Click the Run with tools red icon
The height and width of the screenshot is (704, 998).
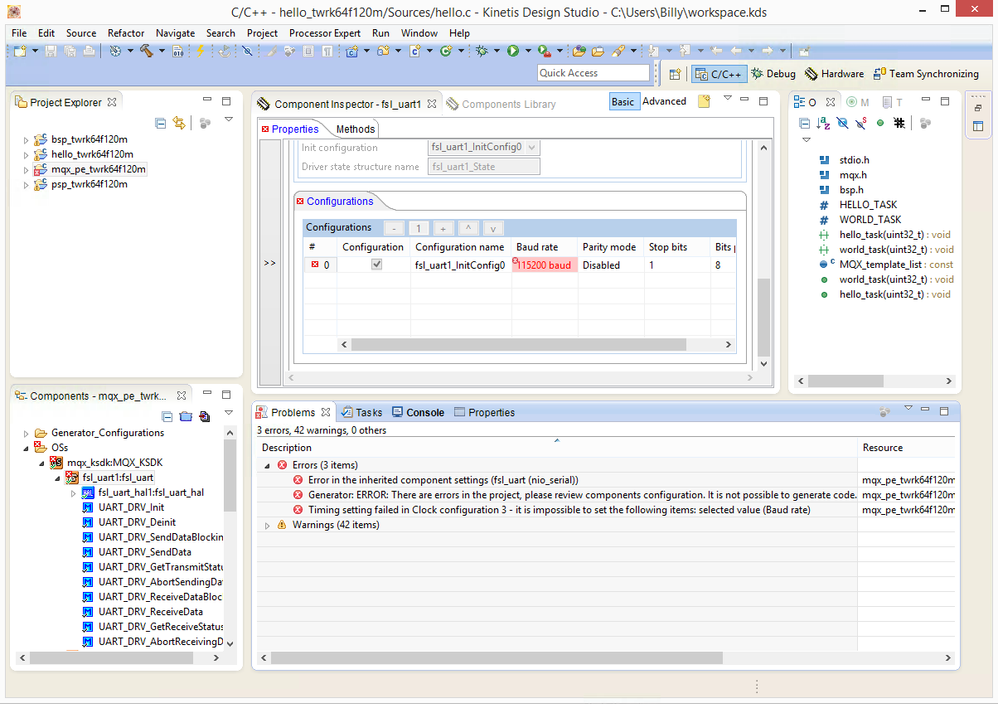pyautogui.click(x=544, y=52)
